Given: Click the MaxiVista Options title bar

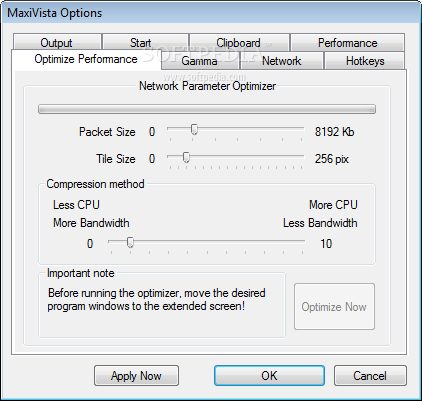Looking at the screenshot, I should [x=211, y=13].
